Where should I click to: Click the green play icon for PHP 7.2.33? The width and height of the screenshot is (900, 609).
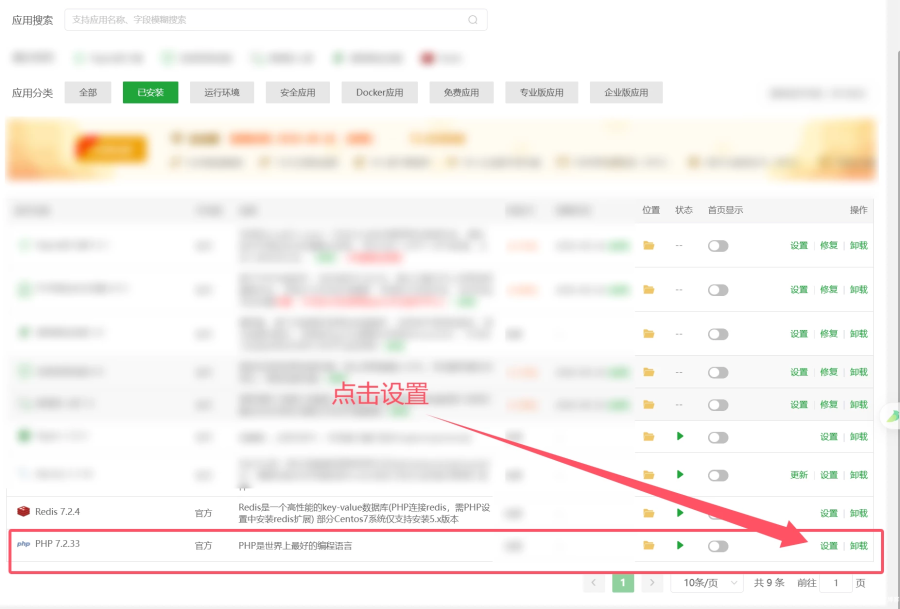click(680, 546)
